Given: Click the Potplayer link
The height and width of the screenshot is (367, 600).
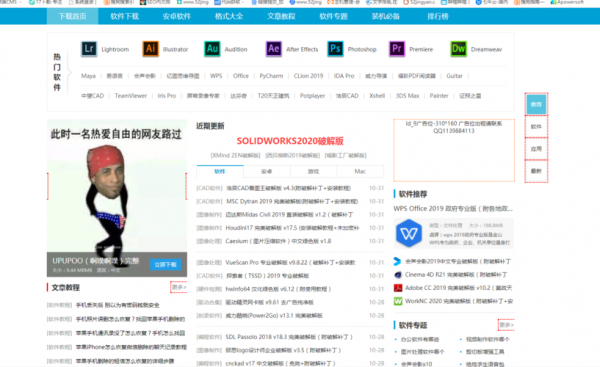Looking at the screenshot, I should [x=313, y=96].
